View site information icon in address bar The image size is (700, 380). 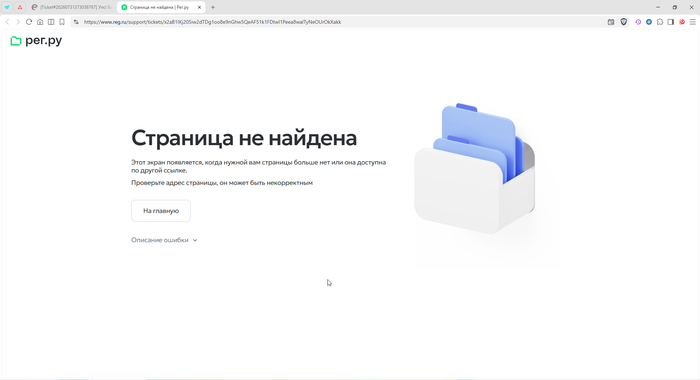pos(76,22)
